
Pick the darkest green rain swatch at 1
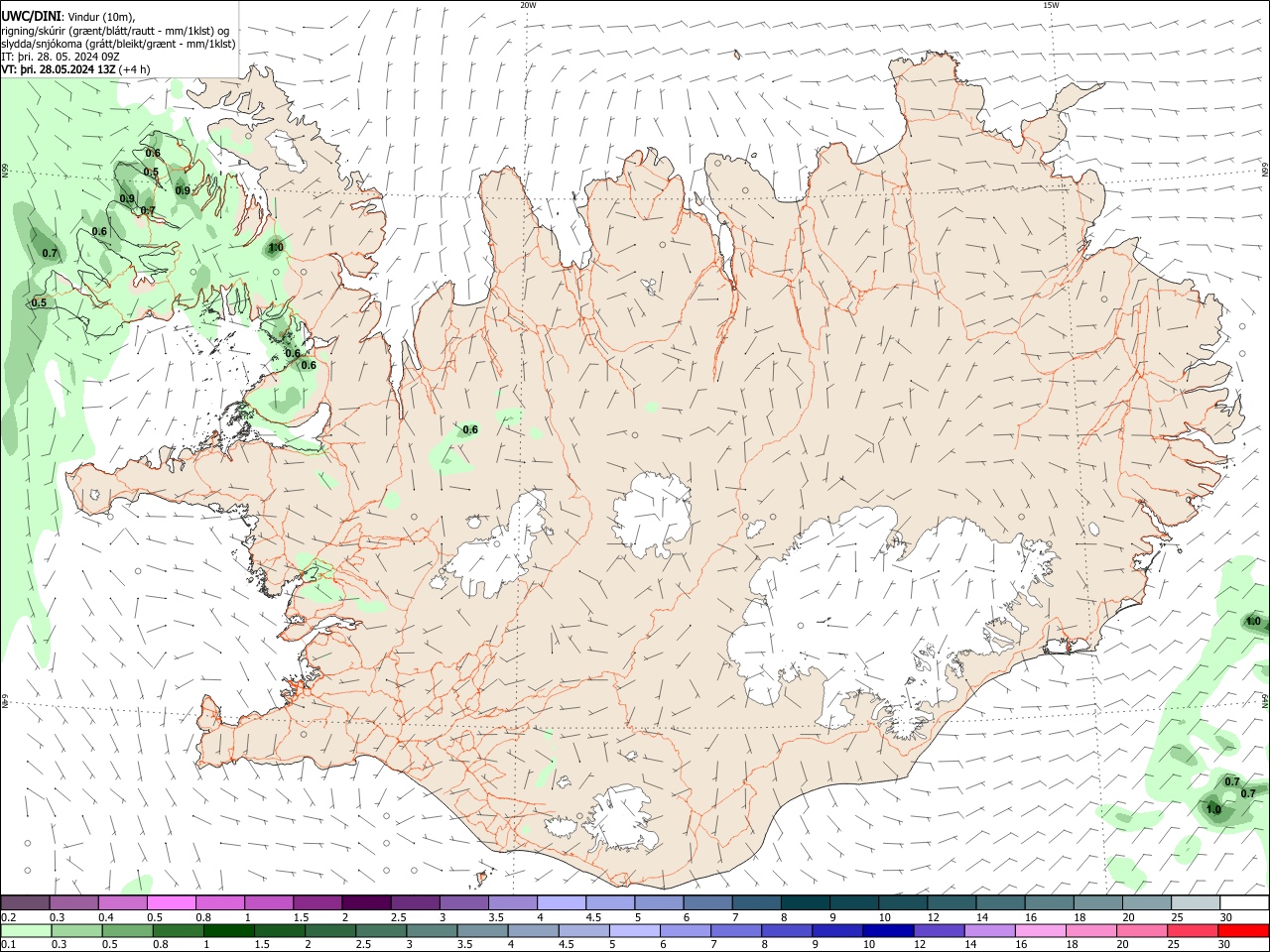(x=228, y=931)
